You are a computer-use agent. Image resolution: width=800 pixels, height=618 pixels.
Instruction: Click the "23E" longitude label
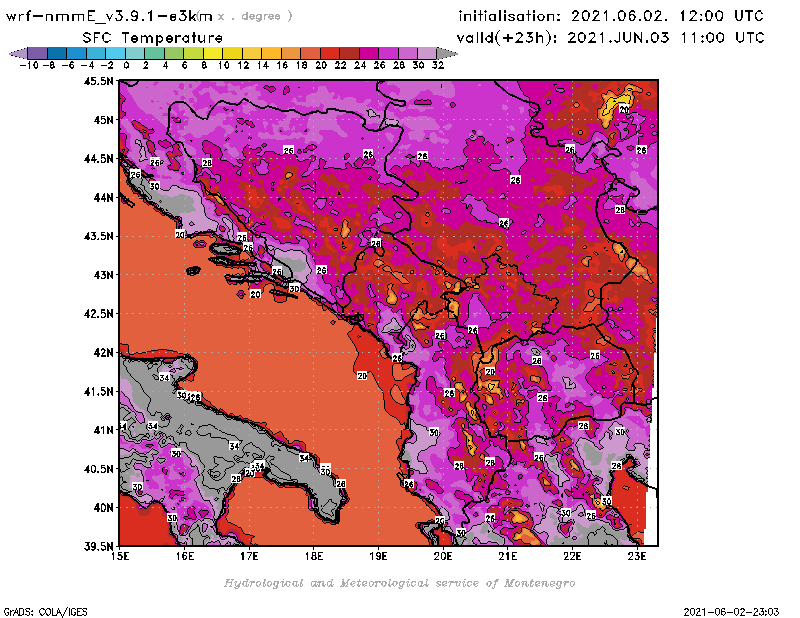pyautogui.click(x=637, y=557)
